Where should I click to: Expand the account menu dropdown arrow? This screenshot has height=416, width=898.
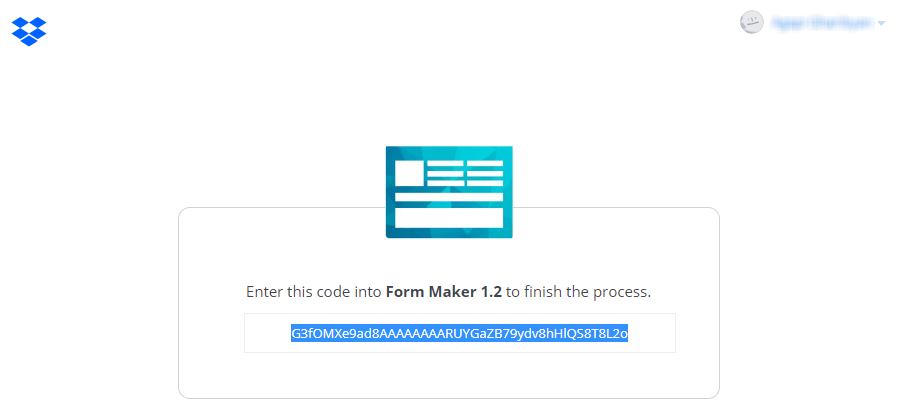(x=881, y=23)
